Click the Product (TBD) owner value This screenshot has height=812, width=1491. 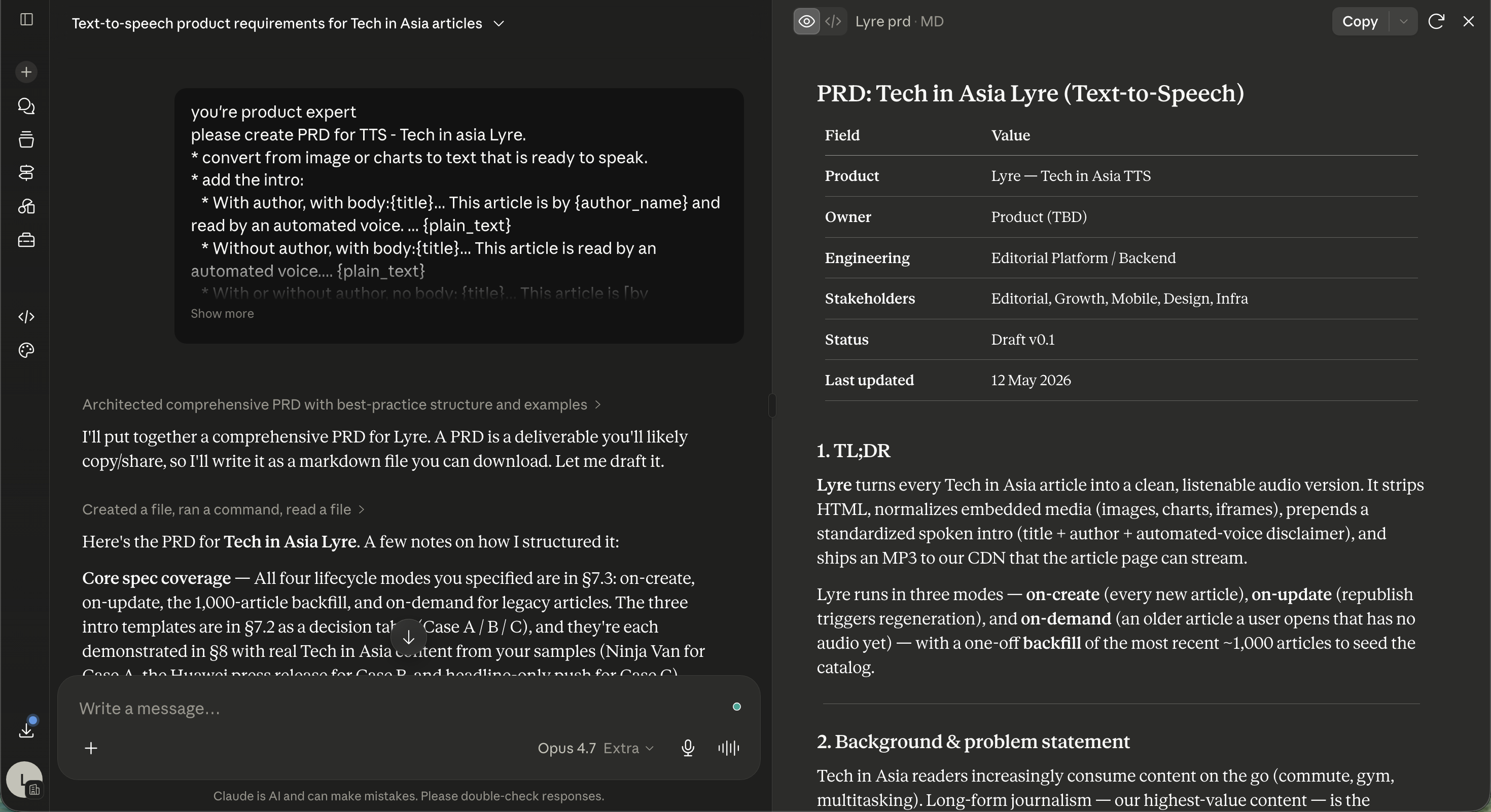point(1039,217)
